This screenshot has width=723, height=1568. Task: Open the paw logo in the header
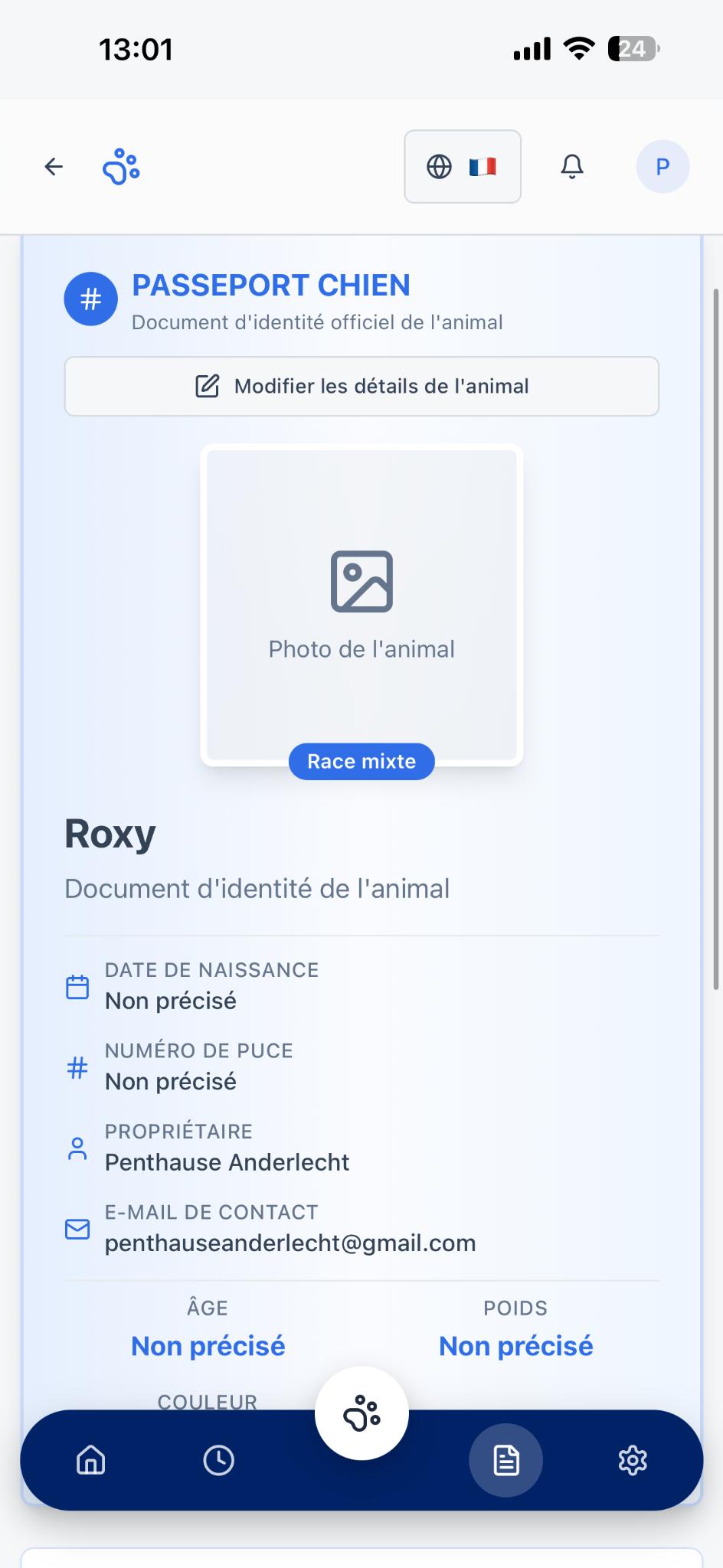(122, 166)
